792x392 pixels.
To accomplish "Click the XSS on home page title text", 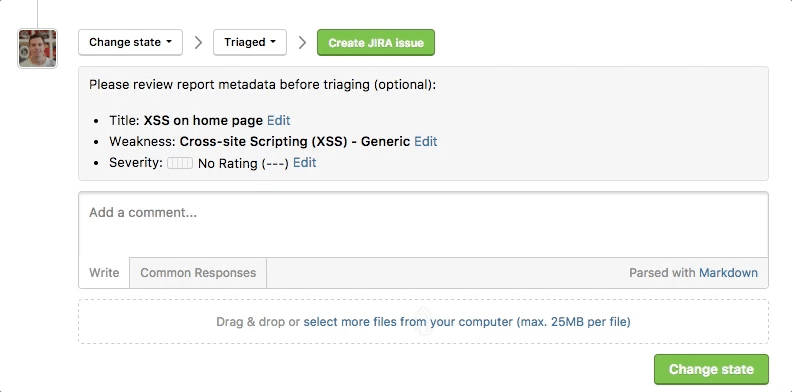I will click(203, 121).
